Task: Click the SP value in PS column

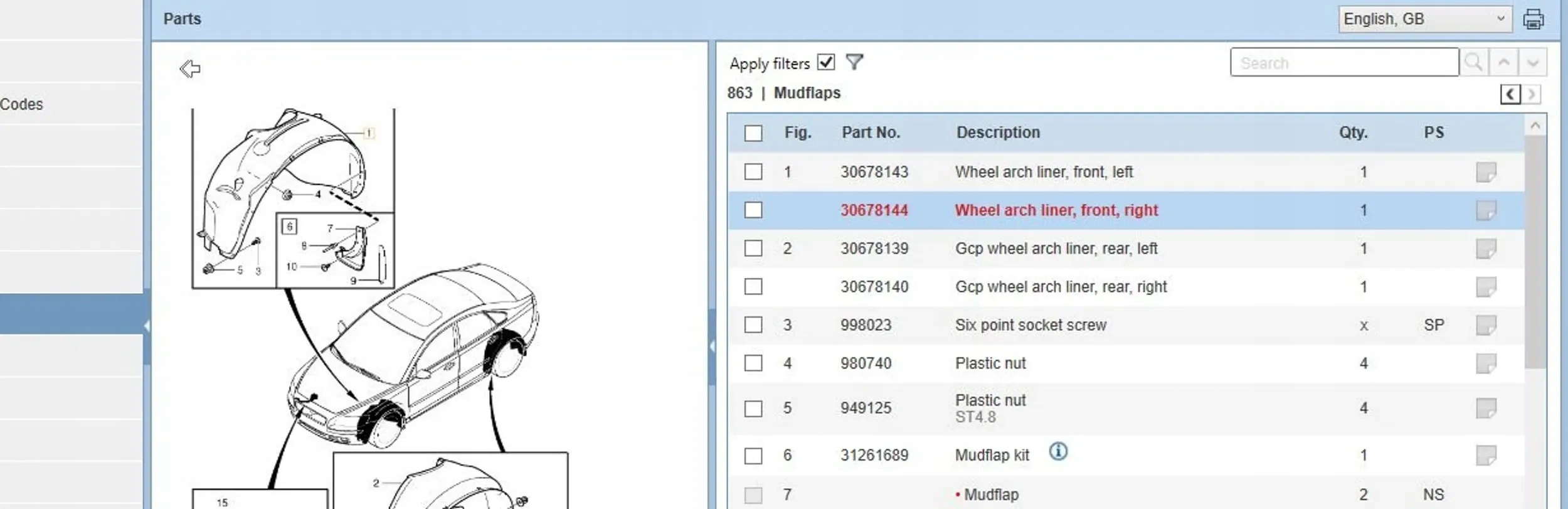Action: click(x=1434, y=325)
